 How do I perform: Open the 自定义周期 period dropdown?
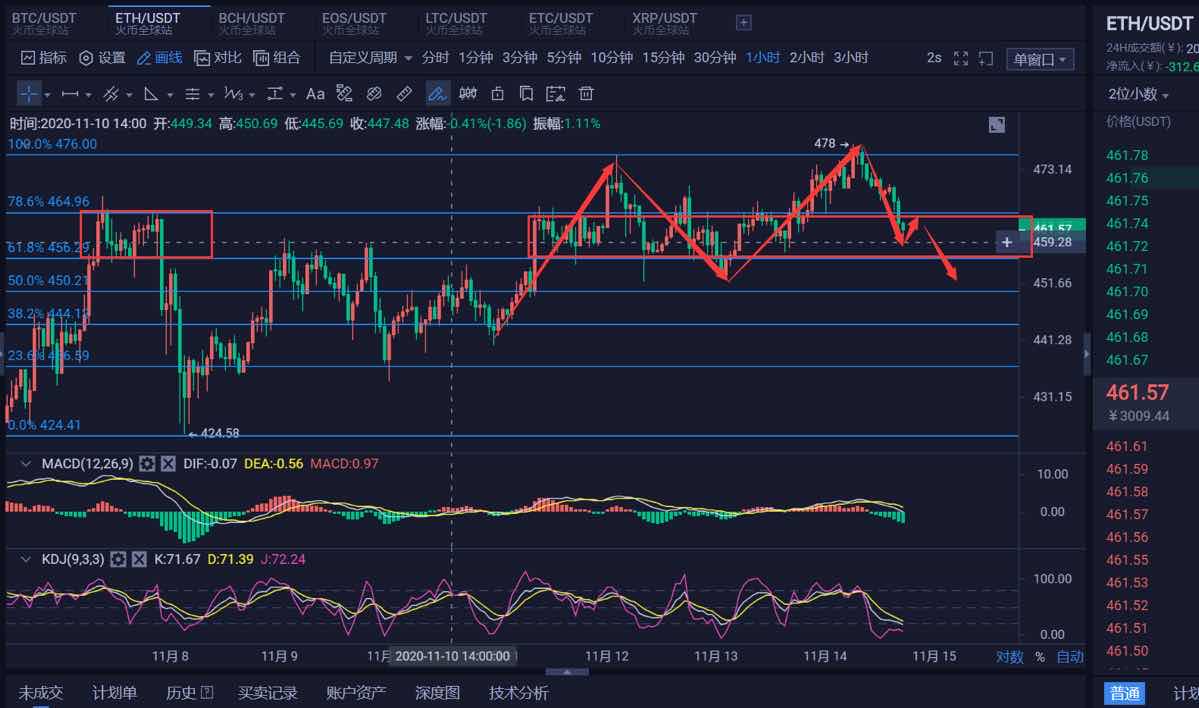pyautogui.click(x=365, y=57)
